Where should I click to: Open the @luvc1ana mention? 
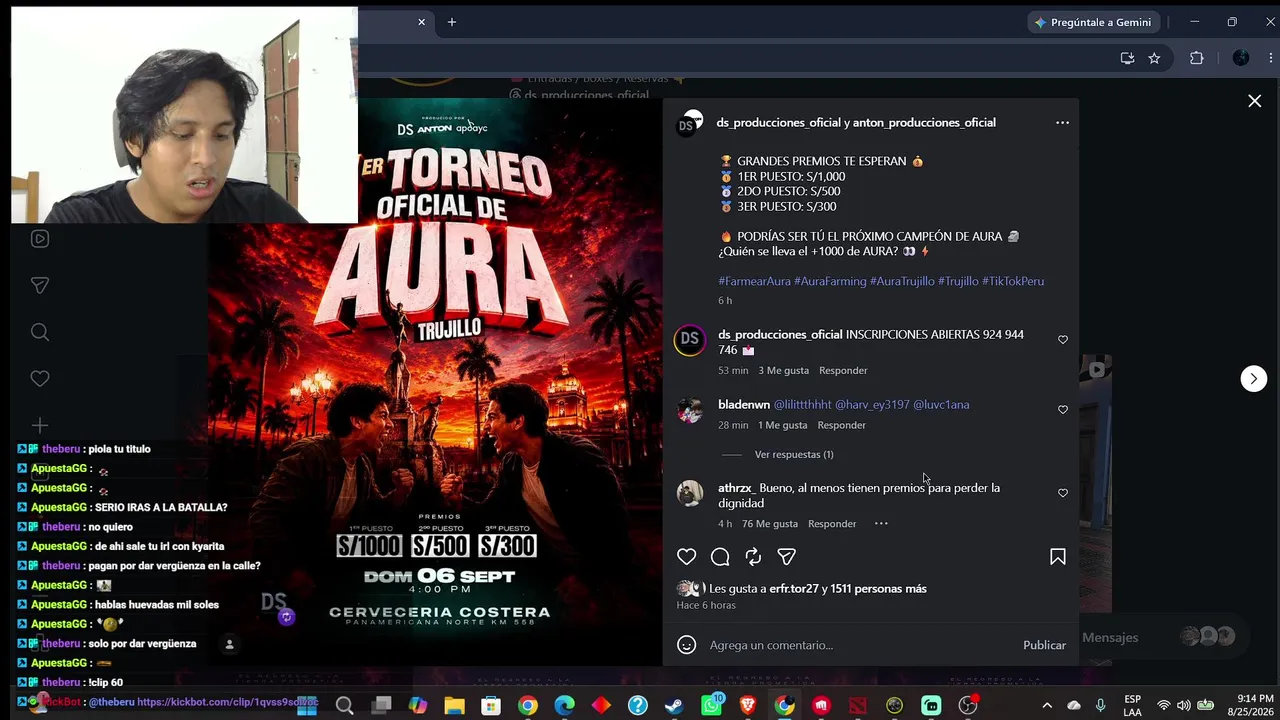941,405
